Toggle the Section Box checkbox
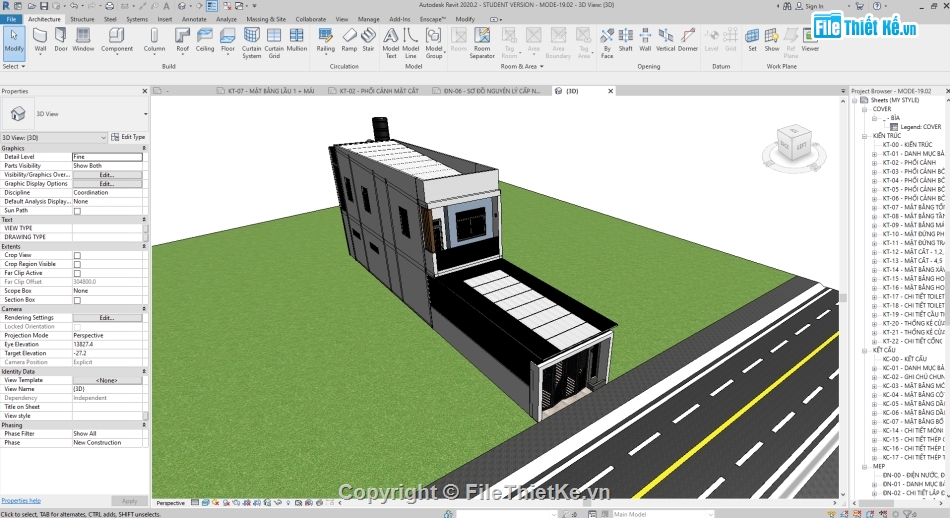The image size is (950, 518). (77, 301)
